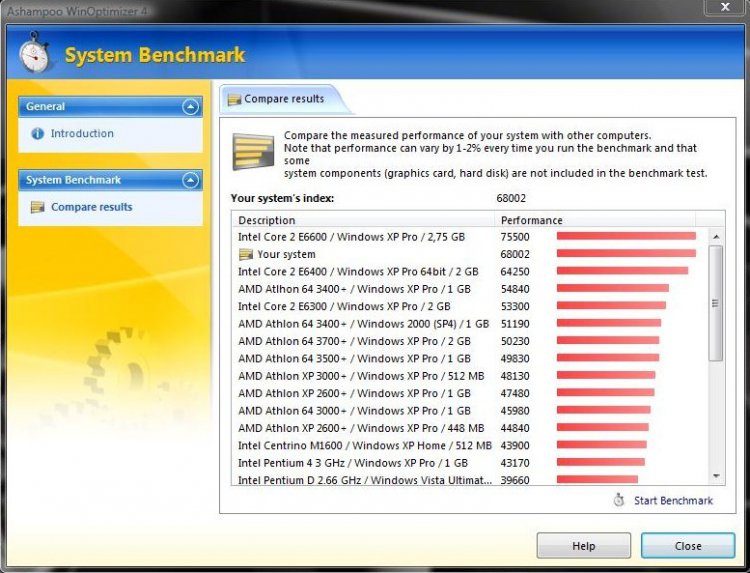Click the large benchmark bars icon beside description
The image size is (750, 573).
tap(253, 152)
